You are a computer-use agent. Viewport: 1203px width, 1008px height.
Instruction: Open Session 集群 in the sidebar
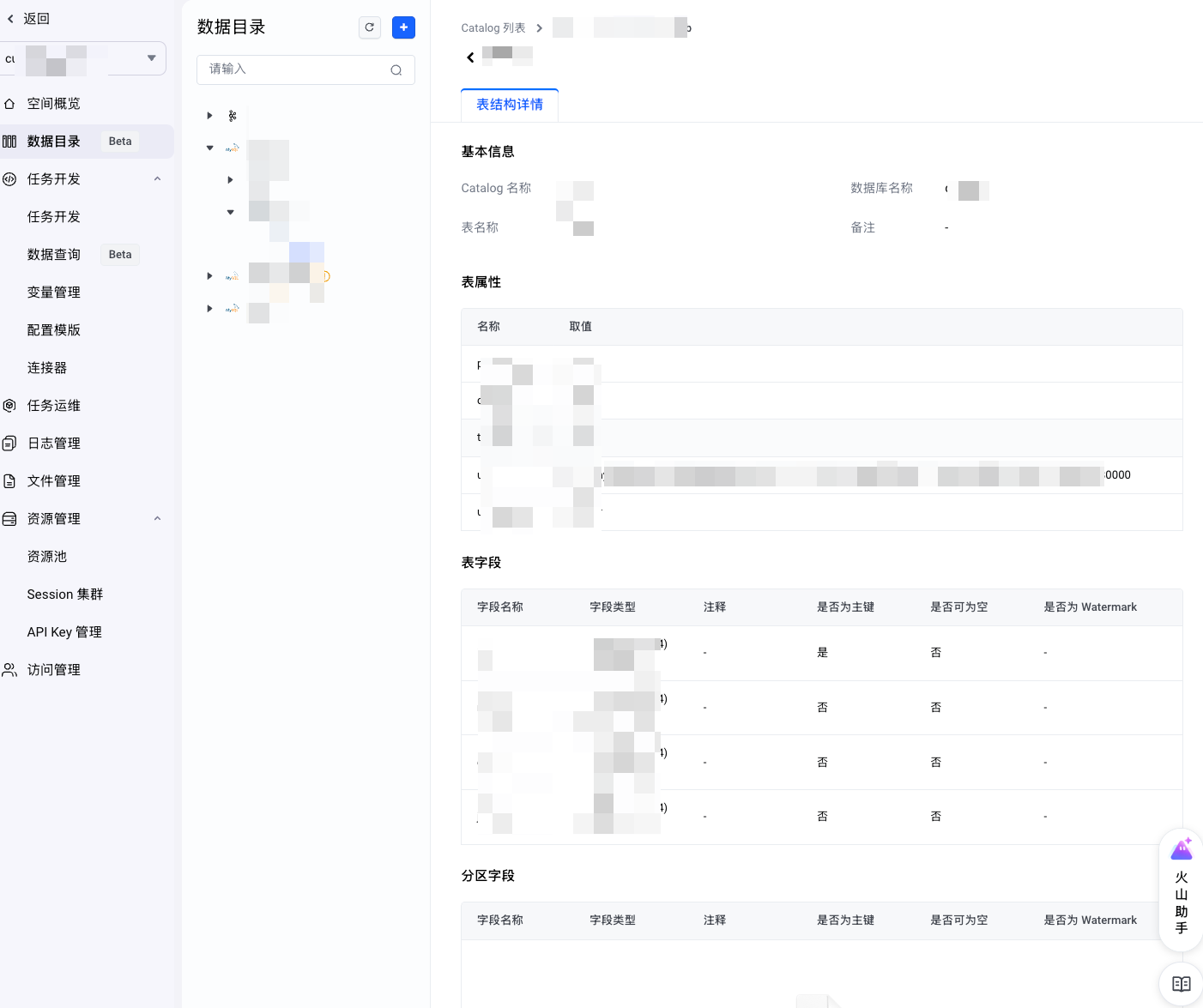(x=65, y=595)
